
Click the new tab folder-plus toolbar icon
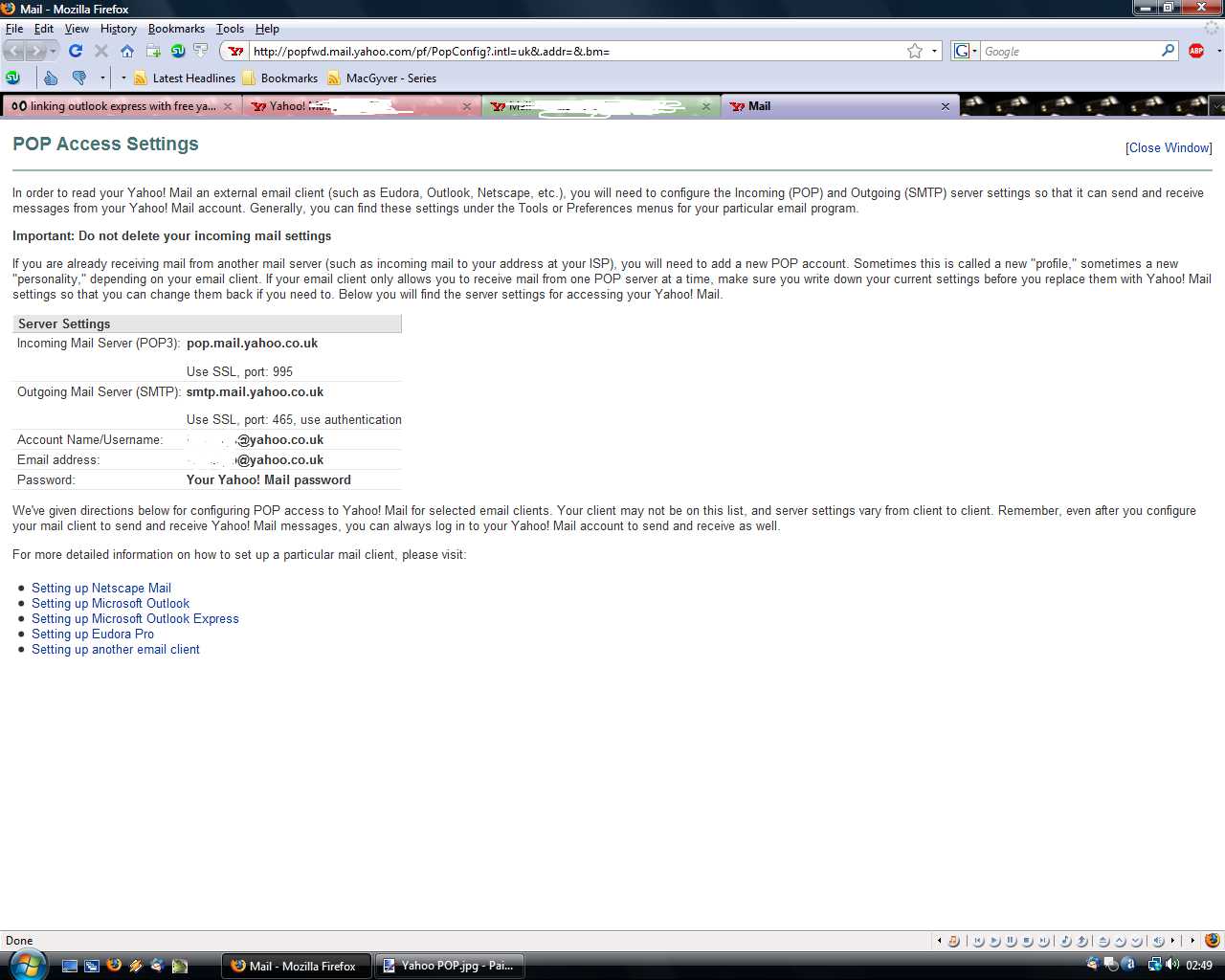coord(153,51)
